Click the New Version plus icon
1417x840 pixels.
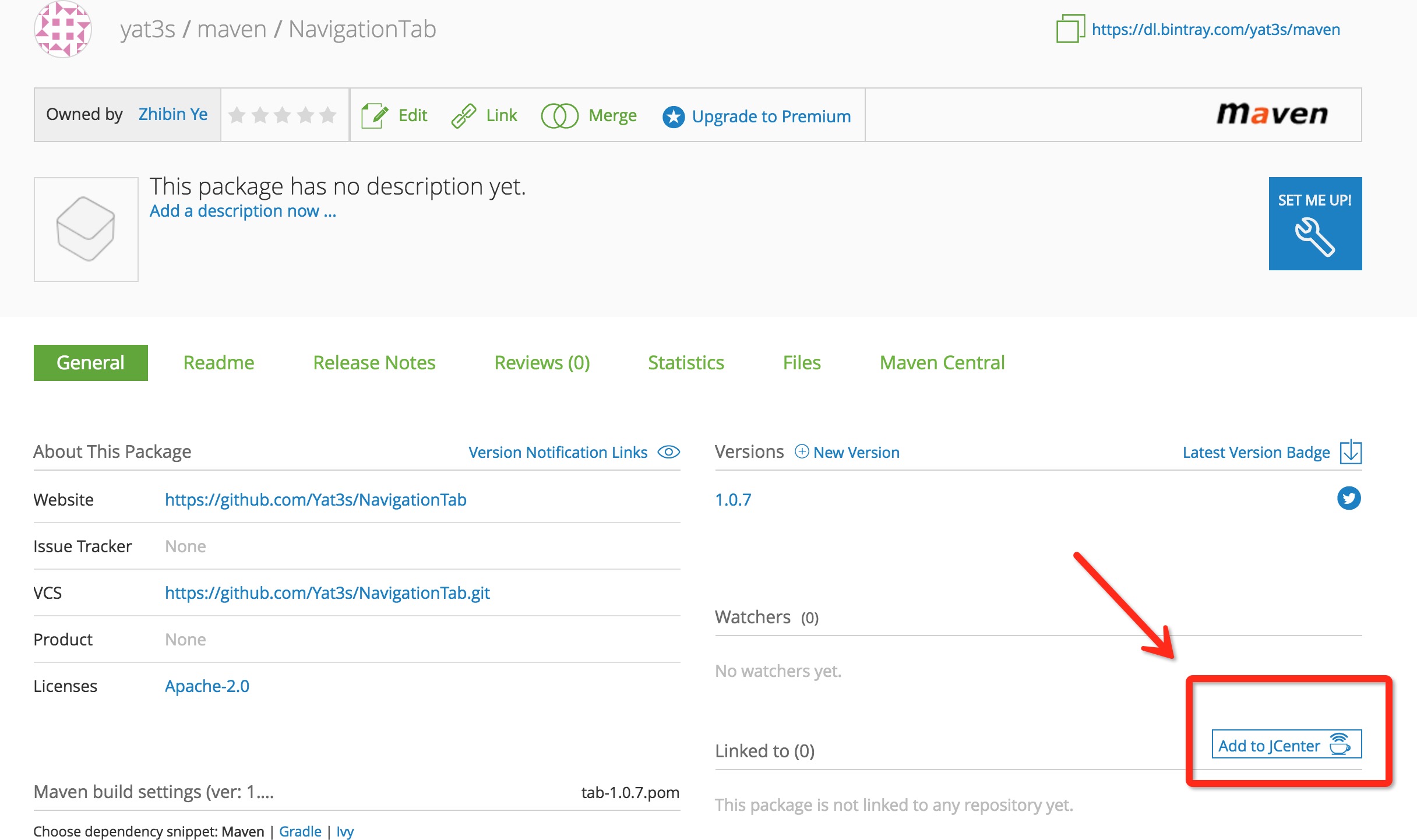click(x=802, y=451)
